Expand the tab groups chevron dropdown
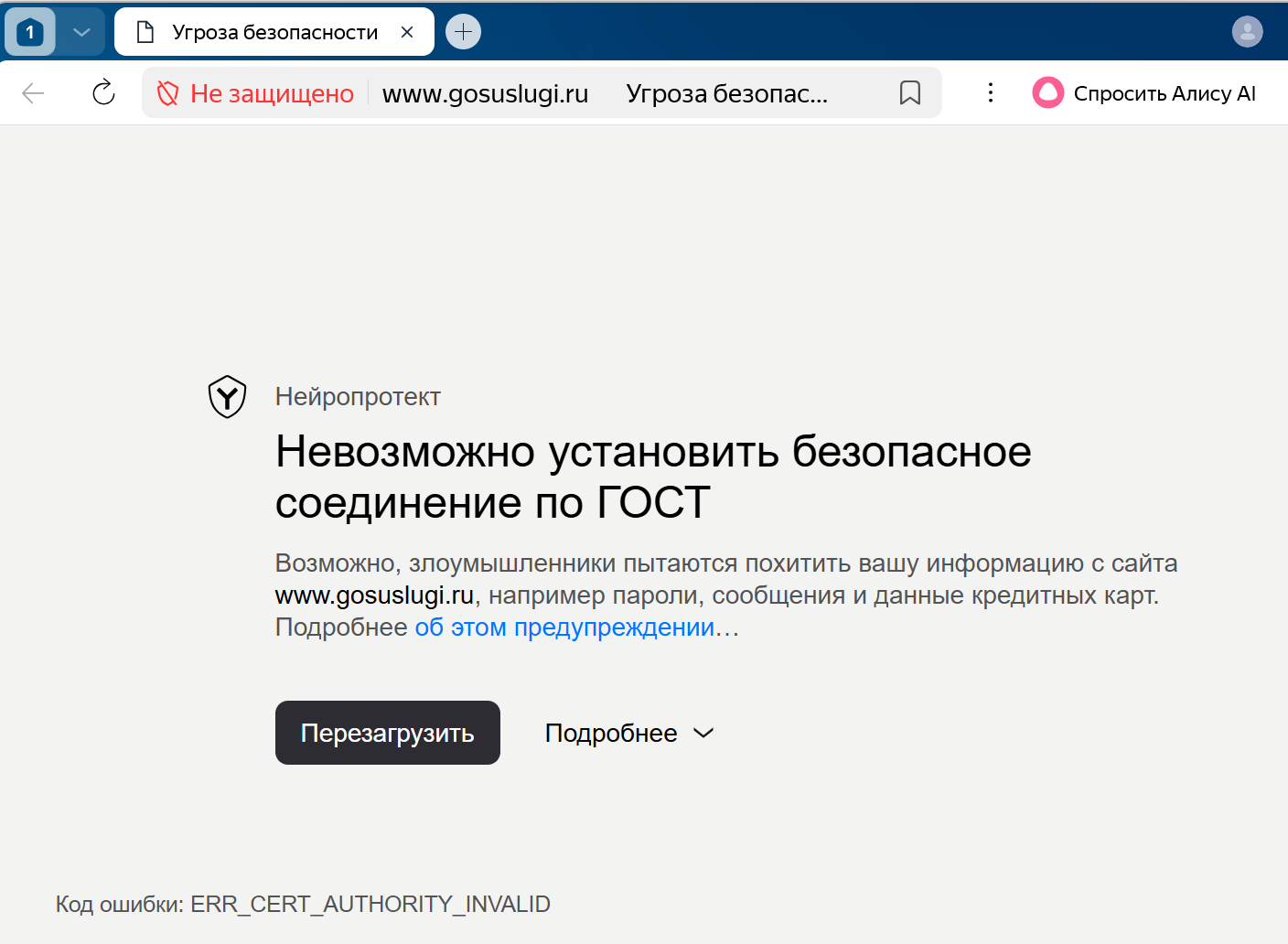The height and width of the screenshot is (944, 1288). pos(82,33)
